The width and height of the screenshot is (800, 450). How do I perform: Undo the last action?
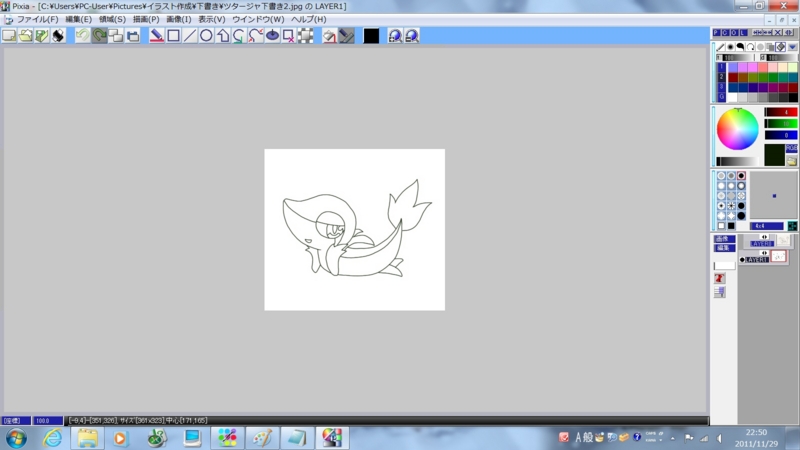(83, 36)
